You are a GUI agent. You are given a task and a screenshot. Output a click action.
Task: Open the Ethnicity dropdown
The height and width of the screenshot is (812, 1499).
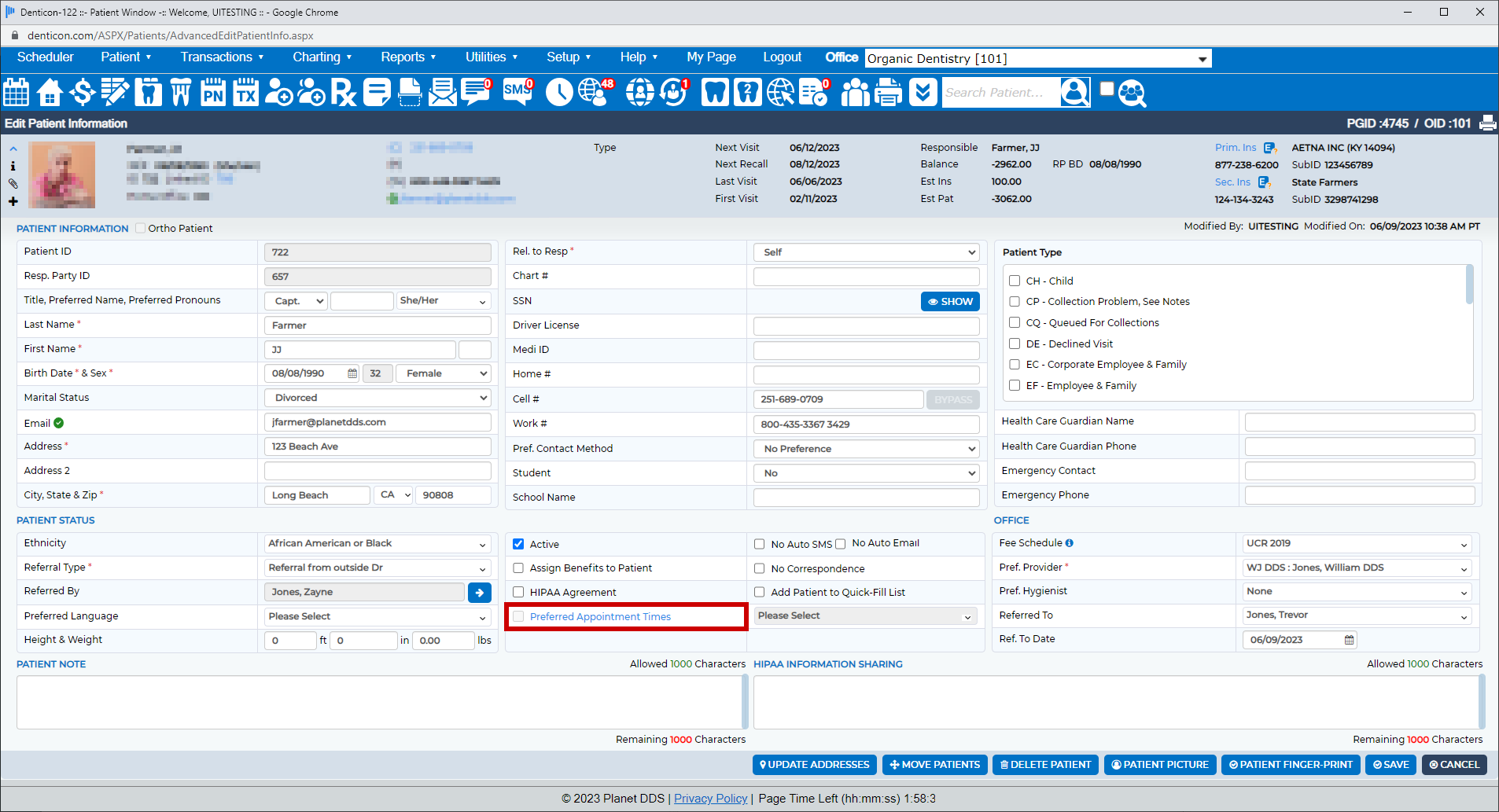click(378, 544)
